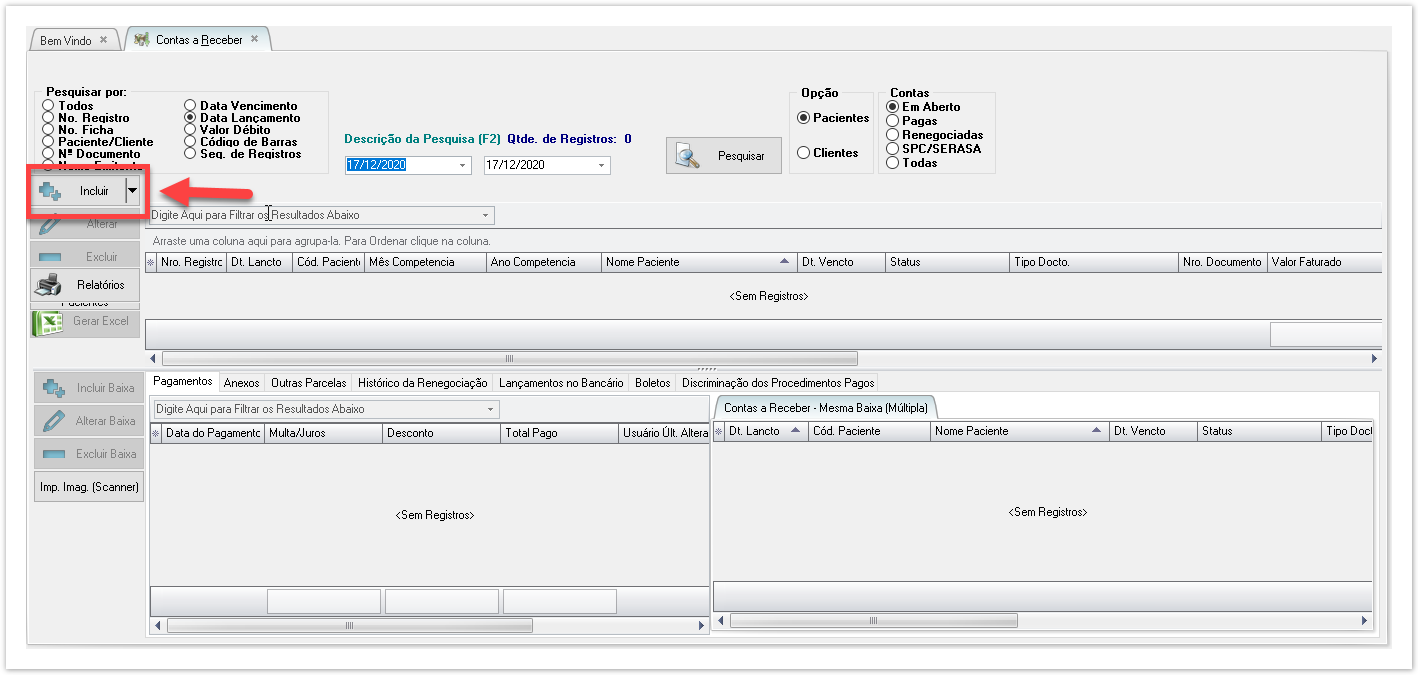
Task: Click the Incluir plus icon button
Action: [x=51, y=190]
